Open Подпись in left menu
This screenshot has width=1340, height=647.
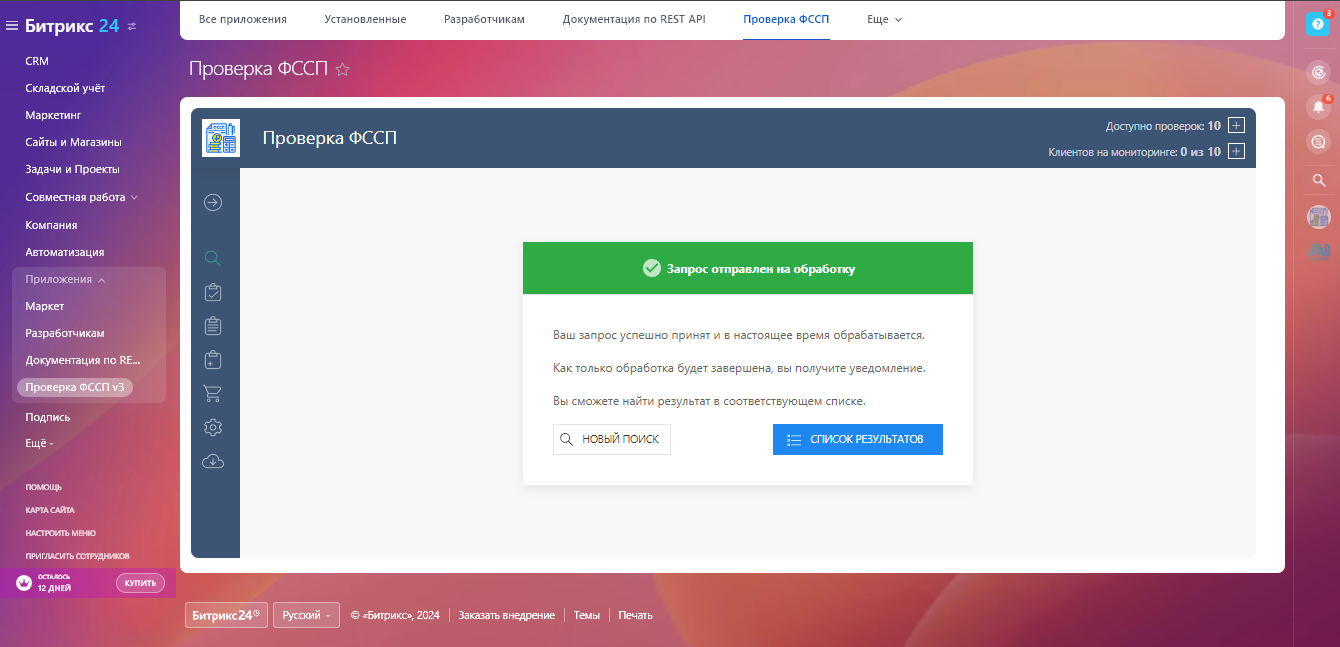click(48, 417)
